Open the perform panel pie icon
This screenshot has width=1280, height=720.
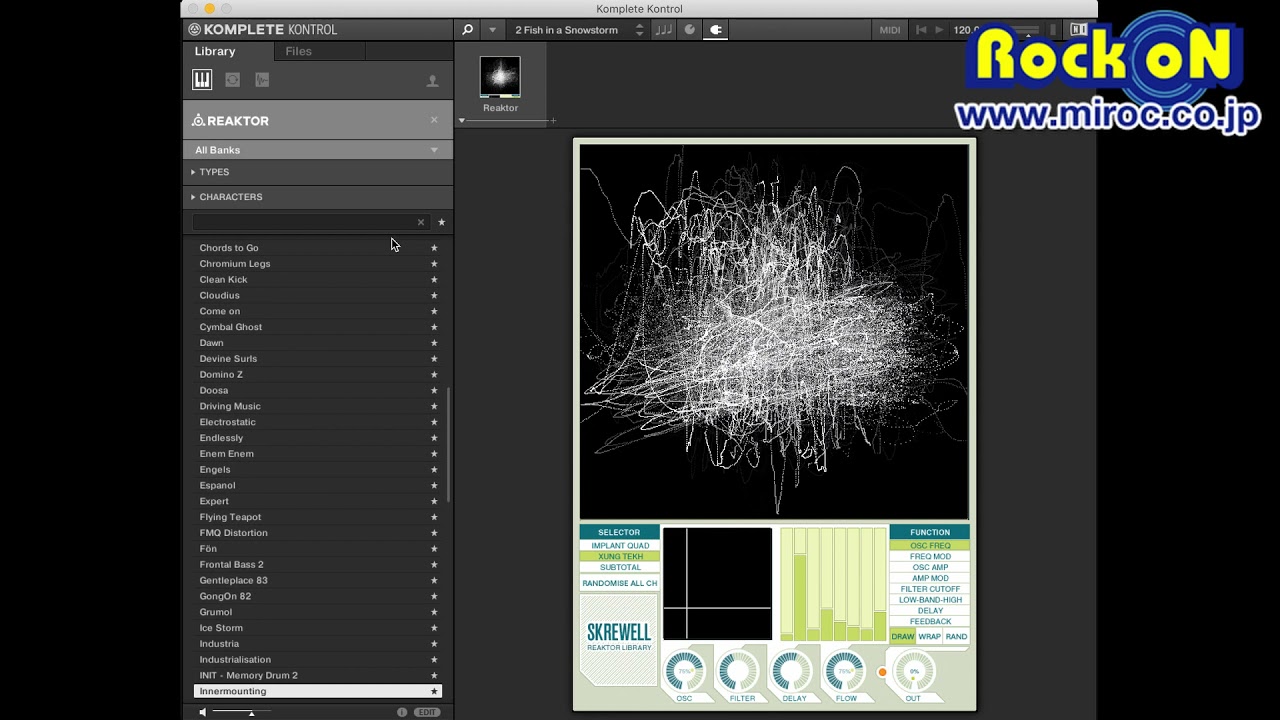(689, 30)
